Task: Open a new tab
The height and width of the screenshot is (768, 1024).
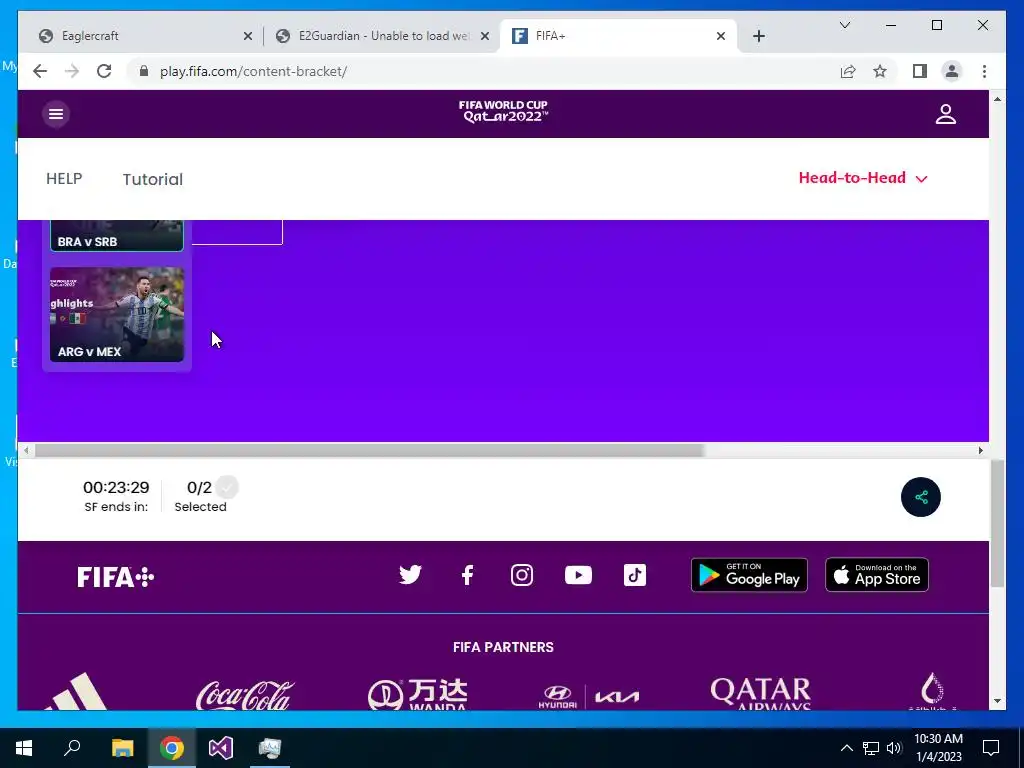Action: pyautogui.click(x=759, y=36)
